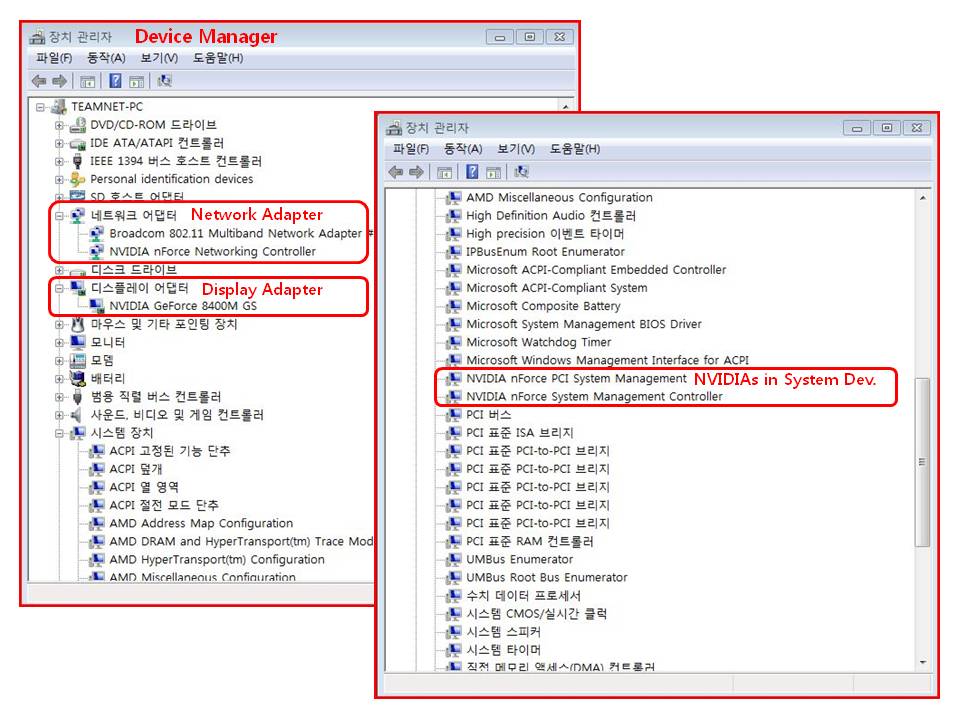960x720 pixels.
Task: Select PCI 표준 ISA 브리지
Action: 520,433
